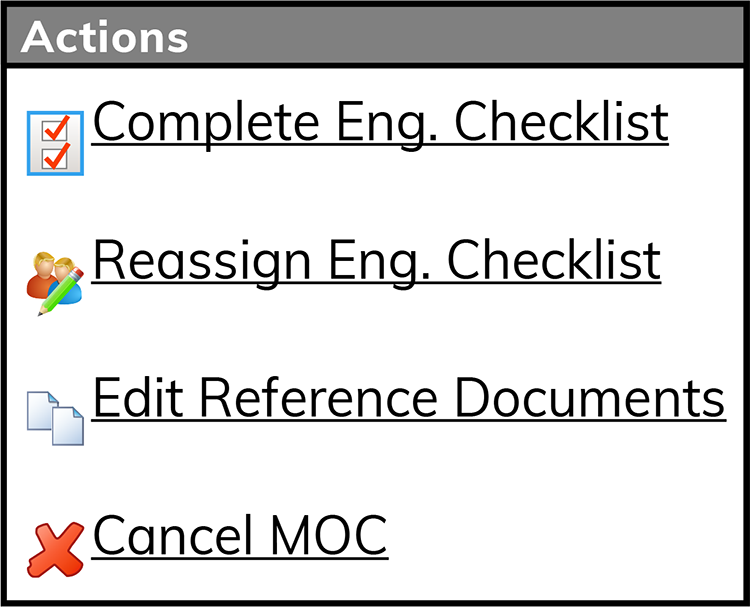The height and width of the screenshot is (607, 750).
Task: Open the Edit Reference Documents link
Action: 408,399
